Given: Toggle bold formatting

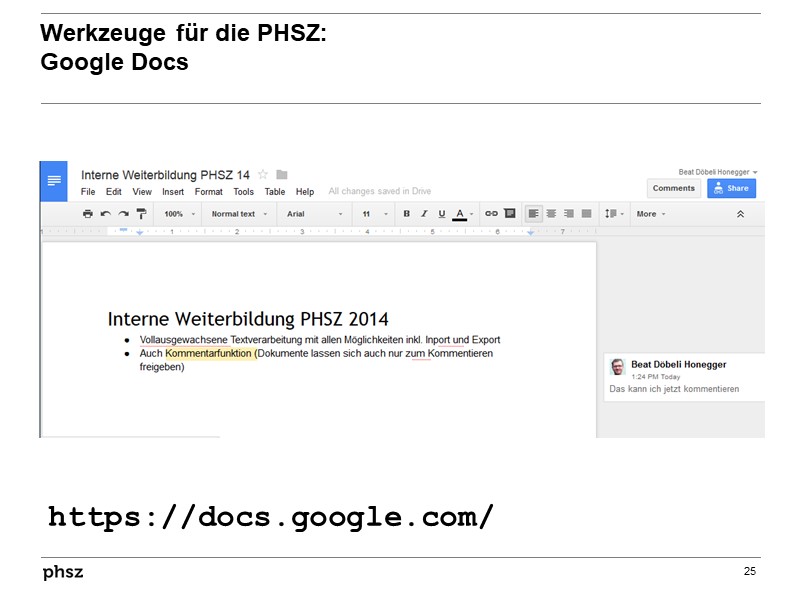Looking at the screenshot, I should (405, 213).
